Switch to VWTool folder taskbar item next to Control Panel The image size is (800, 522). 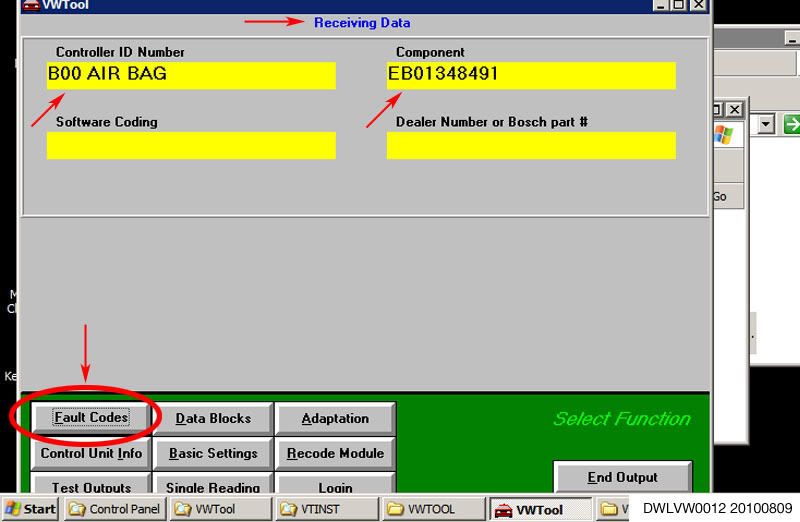220,509
